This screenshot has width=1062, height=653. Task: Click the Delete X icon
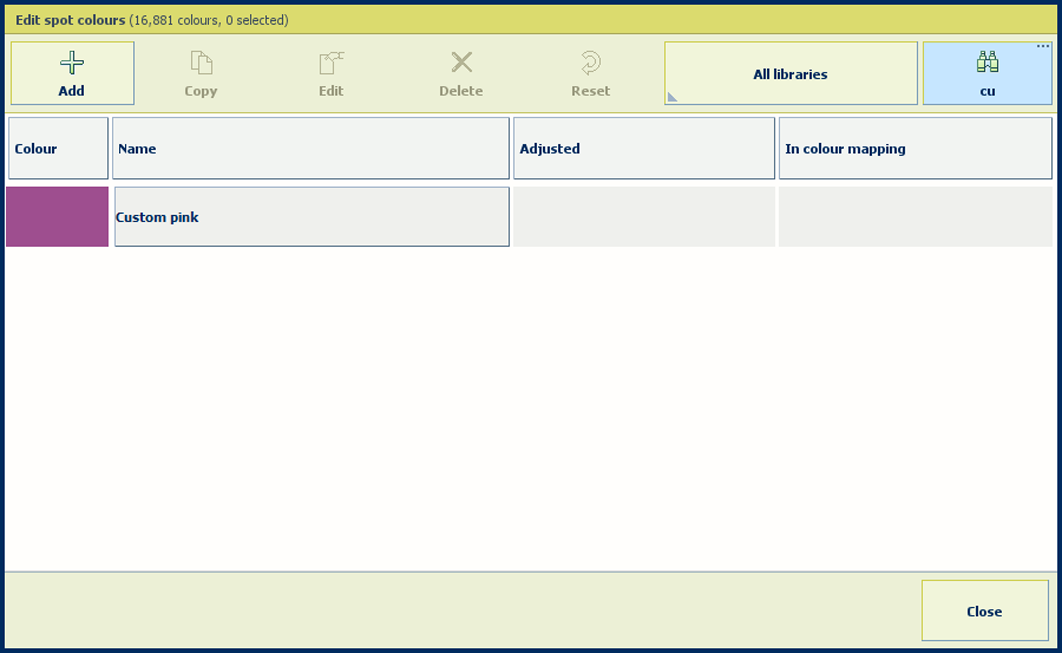click(461, 64)
